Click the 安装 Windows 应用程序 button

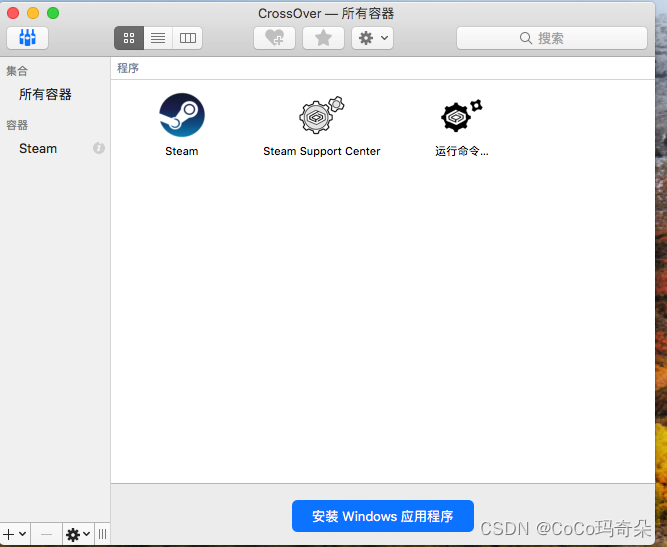(x=382, y=516)
